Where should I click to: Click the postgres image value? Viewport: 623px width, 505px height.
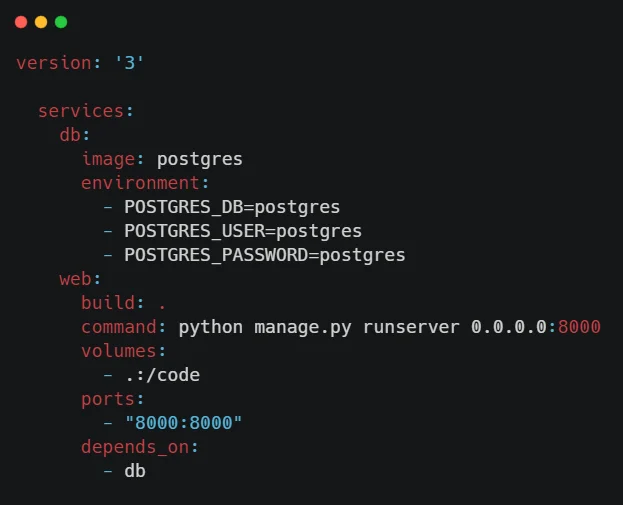pyautogui.click(x=200, y=159)
